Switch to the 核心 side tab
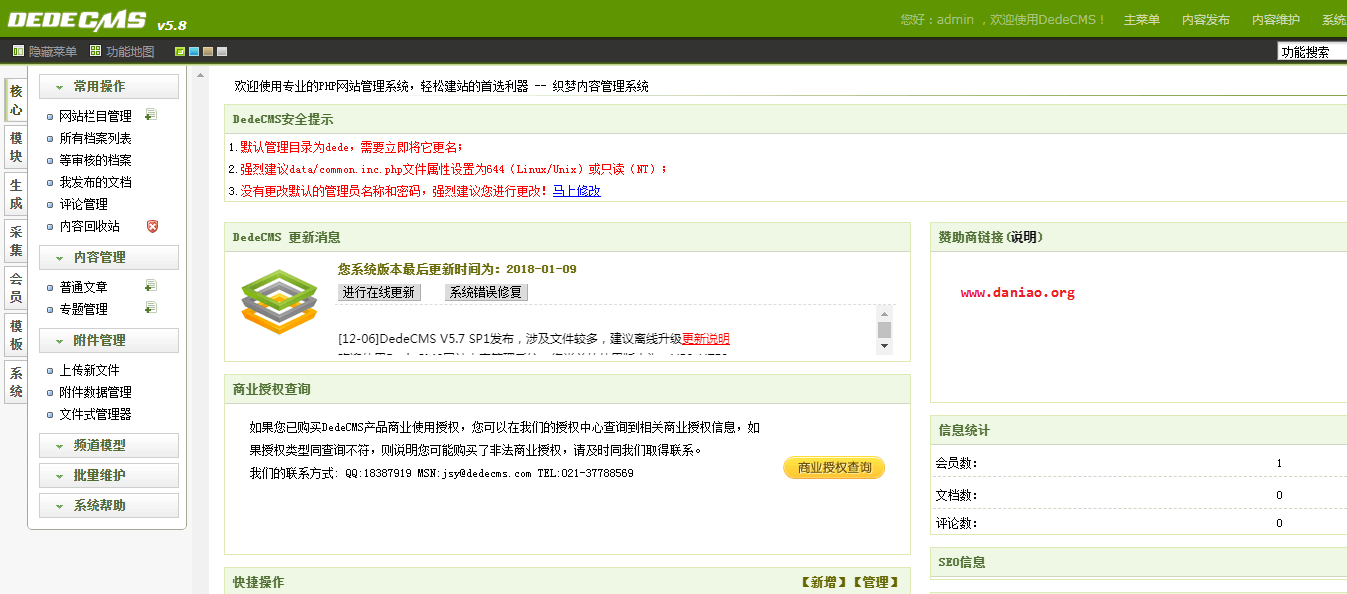Image resolution: width=1347 pixels, height=594 pixels. pos(16,100)
